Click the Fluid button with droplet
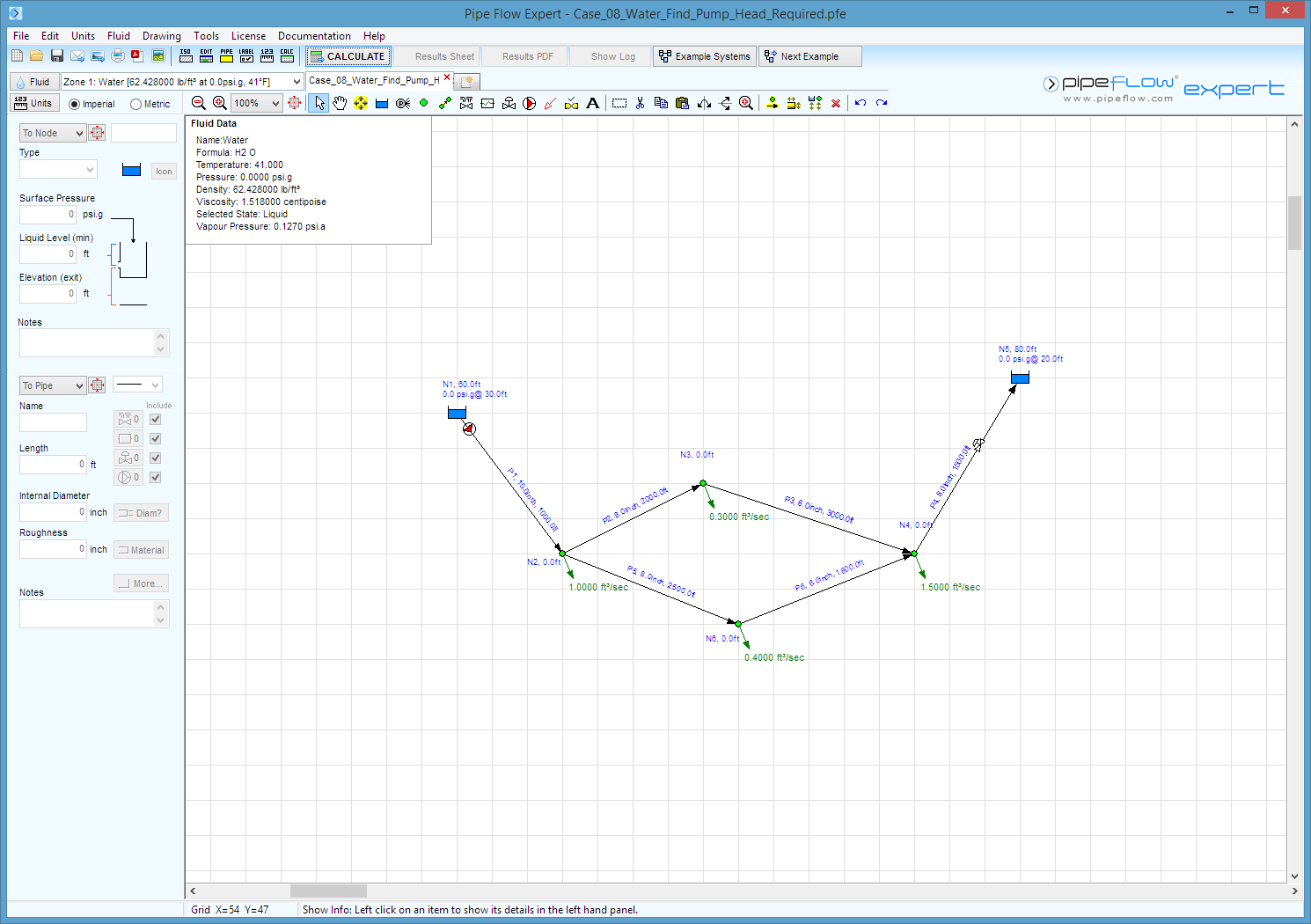 tap(33, 82)
